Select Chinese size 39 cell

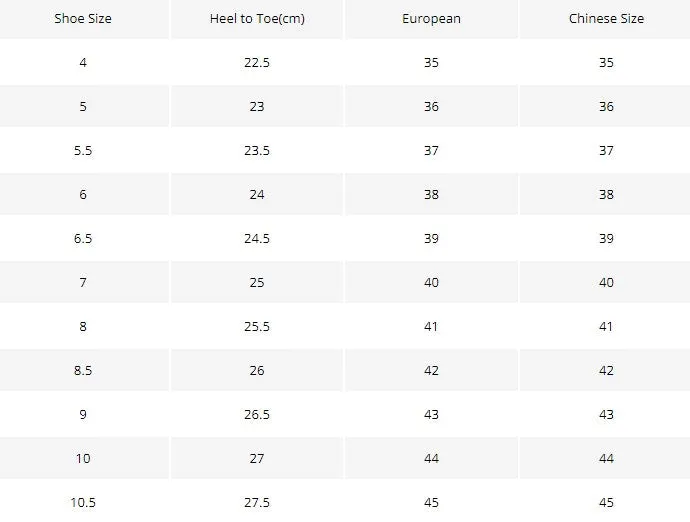606,238
